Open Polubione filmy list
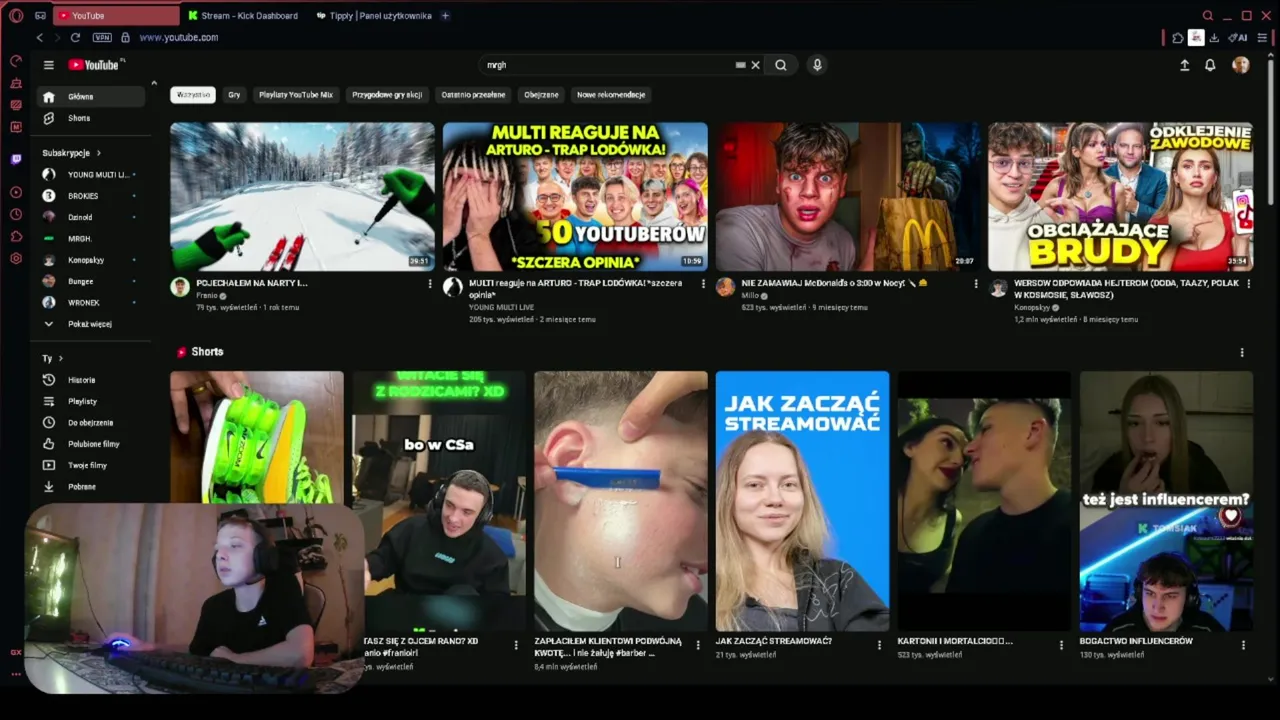 [90, 444]
